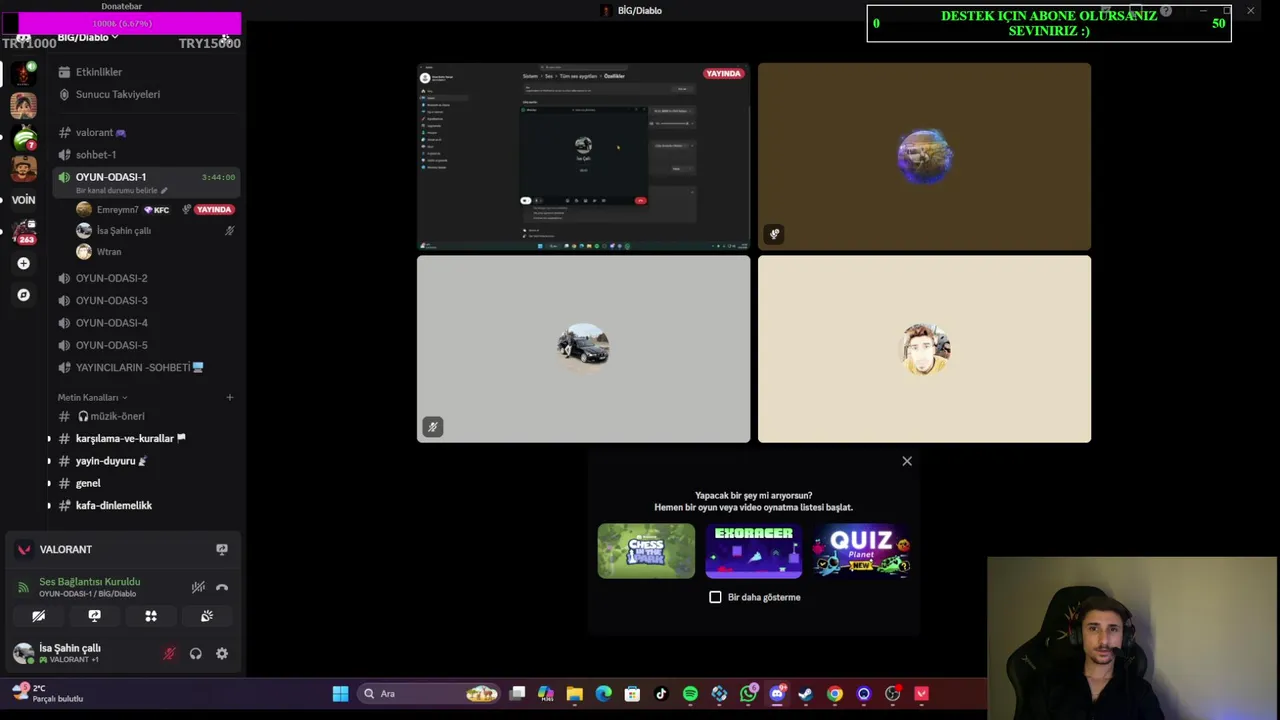This screenshot has width=1280, height=720.
Task: Open Etkinlikler events calendar entry
Action: point(147,72)
